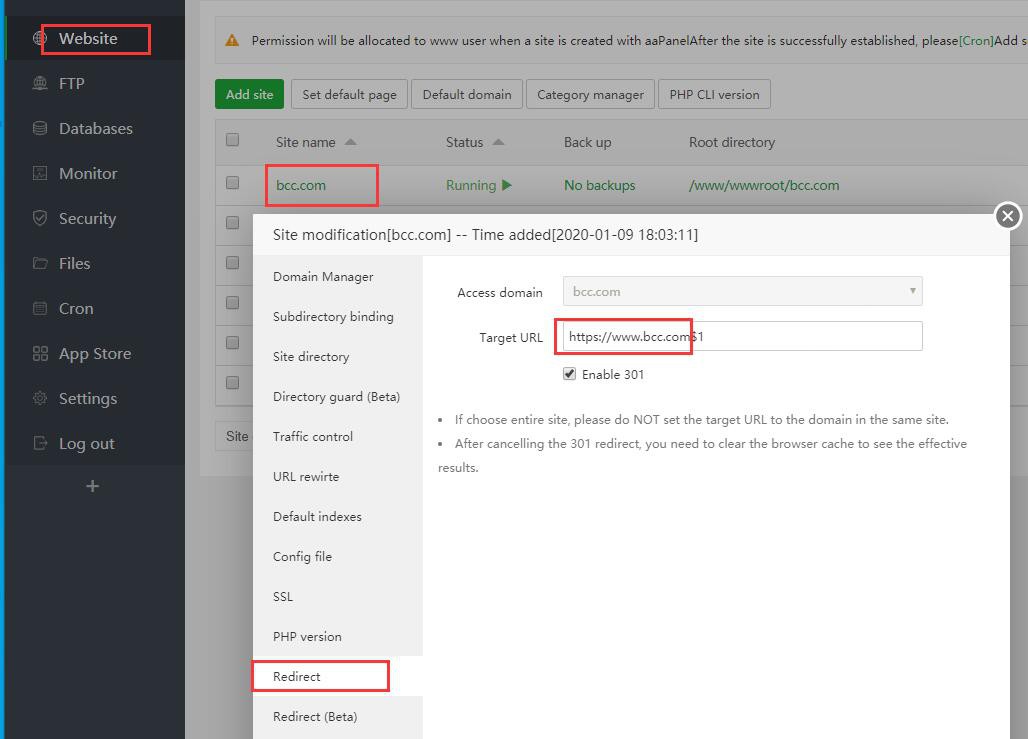Viewport: 1028px width, 739px height.
Task: Open the URL rewrite tab
Action: coord(305,476)
